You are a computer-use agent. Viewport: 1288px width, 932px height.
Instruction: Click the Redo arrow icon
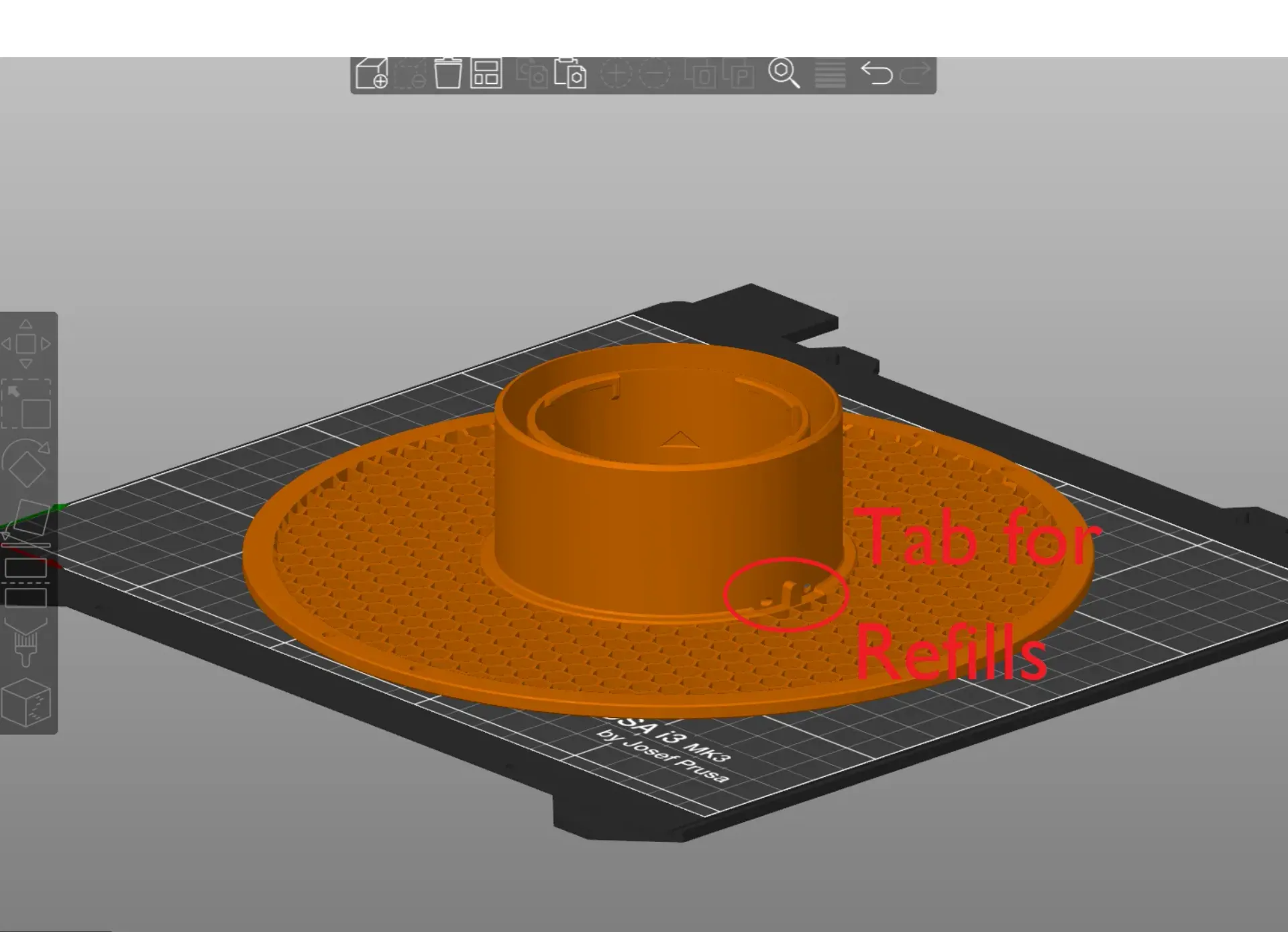pyautogui.click(x=915, y=73)
